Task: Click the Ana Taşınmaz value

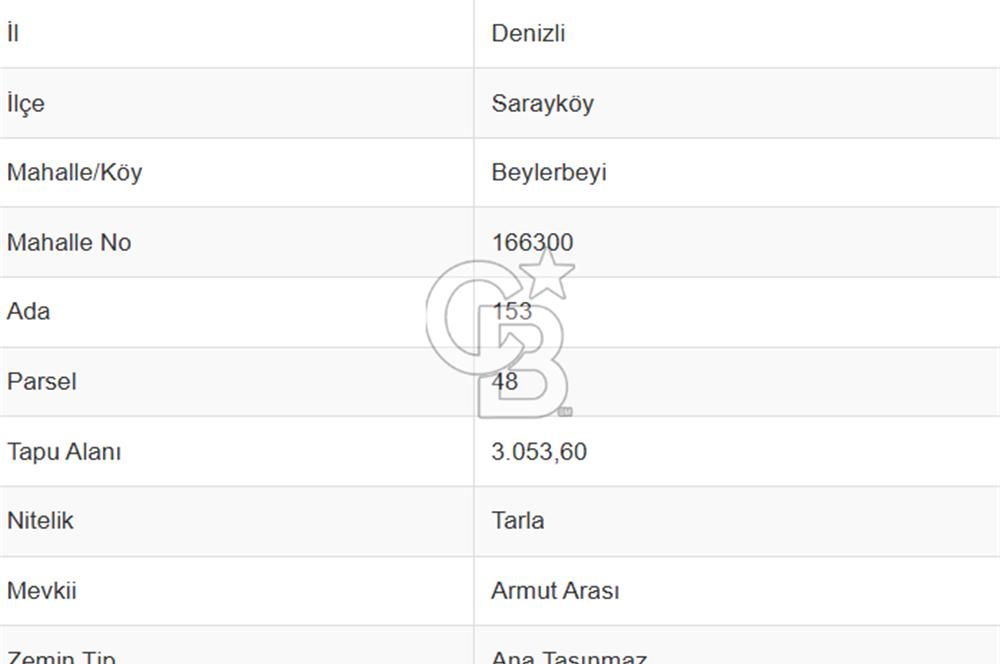Action: coord(569,657)
